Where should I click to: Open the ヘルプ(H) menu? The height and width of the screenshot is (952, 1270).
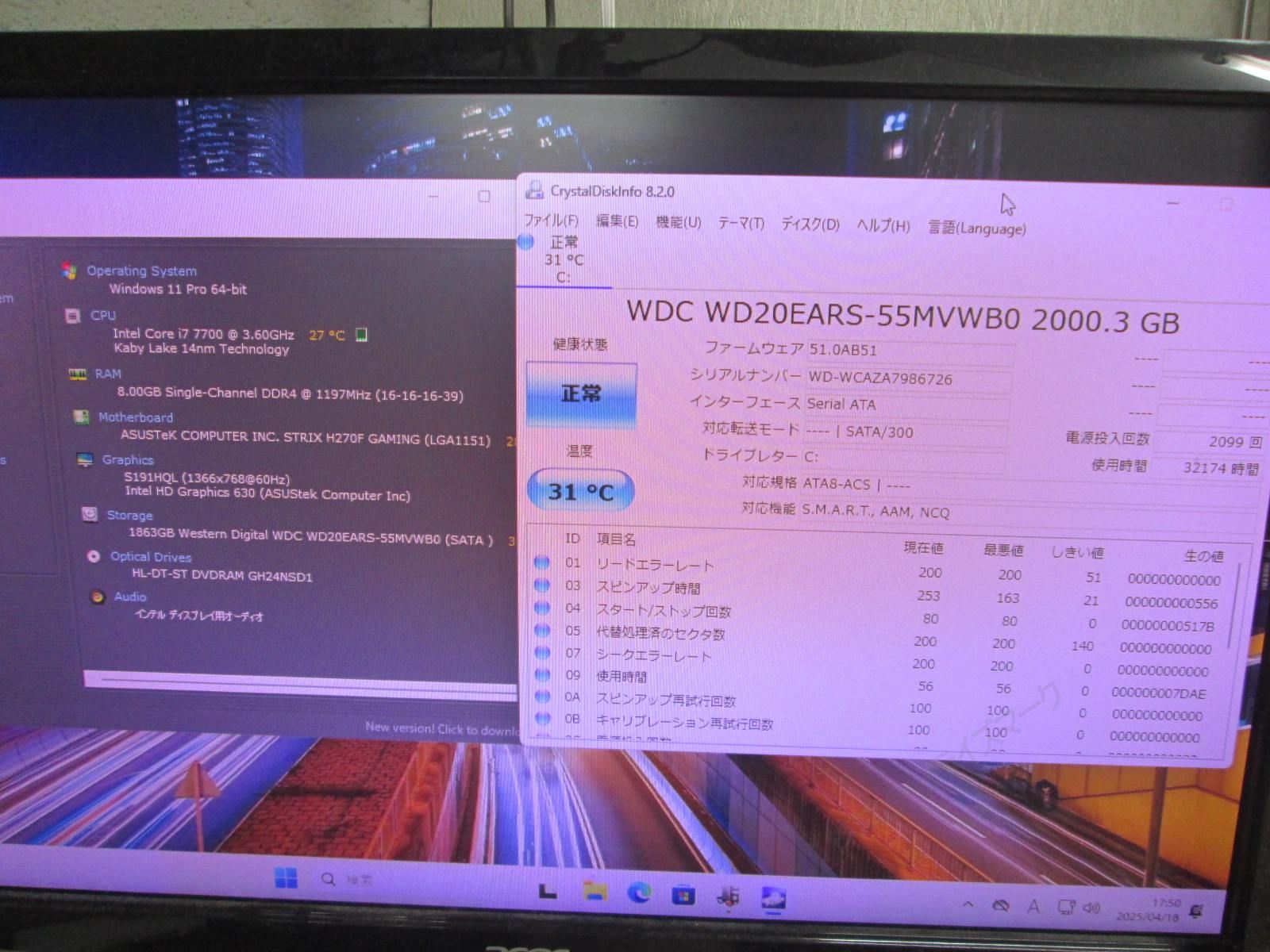pyautogui.click(x=883, y=225)
